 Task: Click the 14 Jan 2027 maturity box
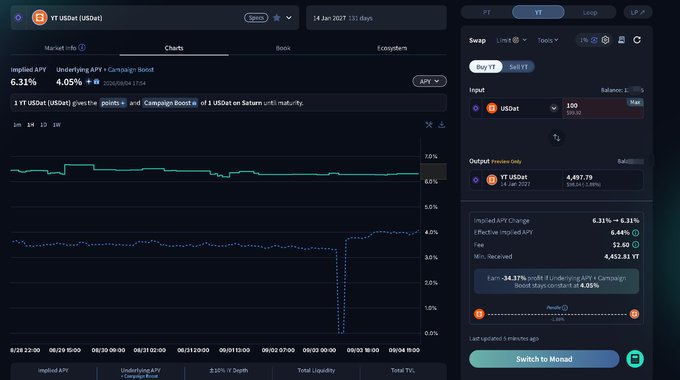click(376, 18)
